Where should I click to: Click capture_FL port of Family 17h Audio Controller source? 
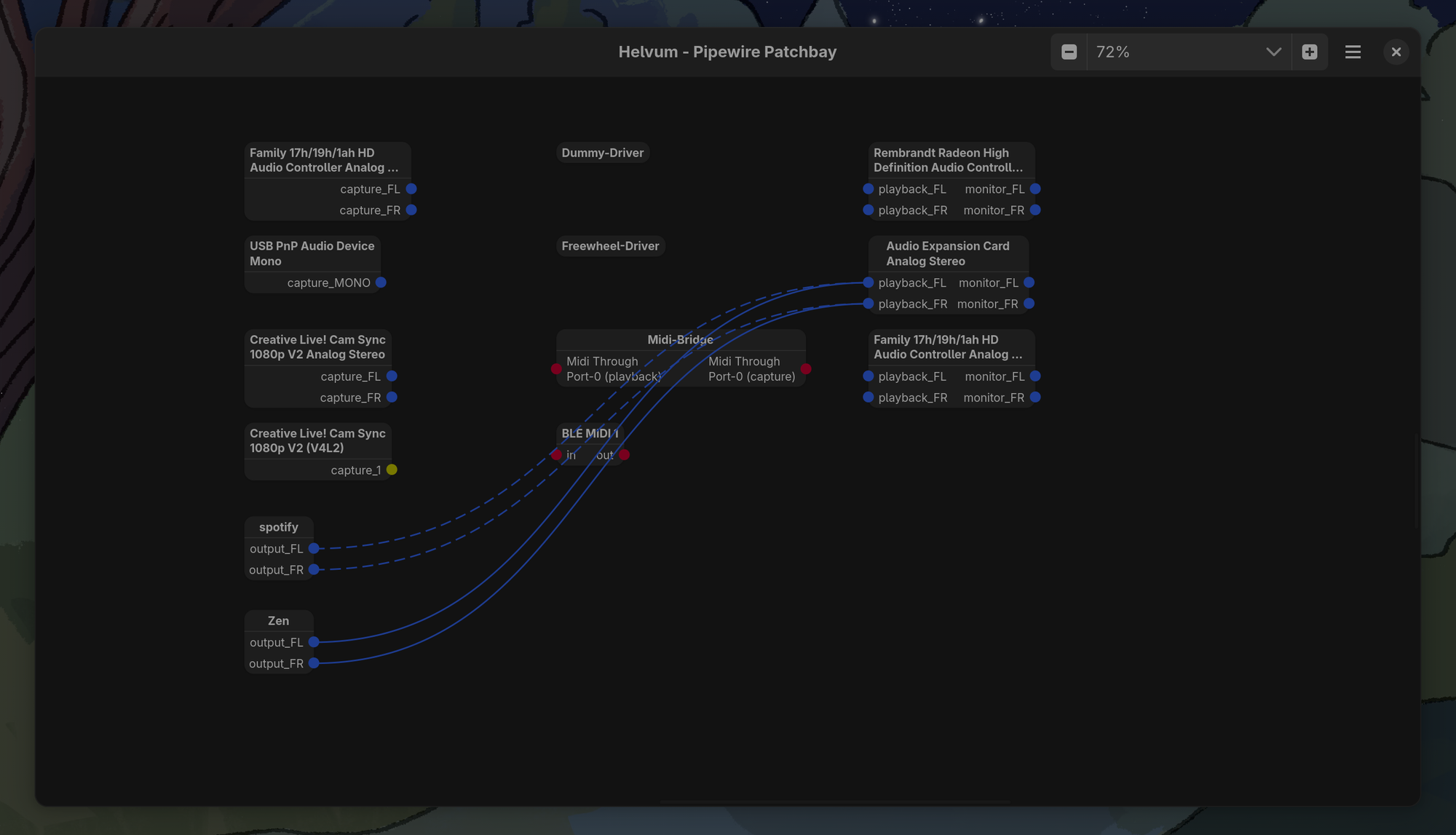[411, 189]
